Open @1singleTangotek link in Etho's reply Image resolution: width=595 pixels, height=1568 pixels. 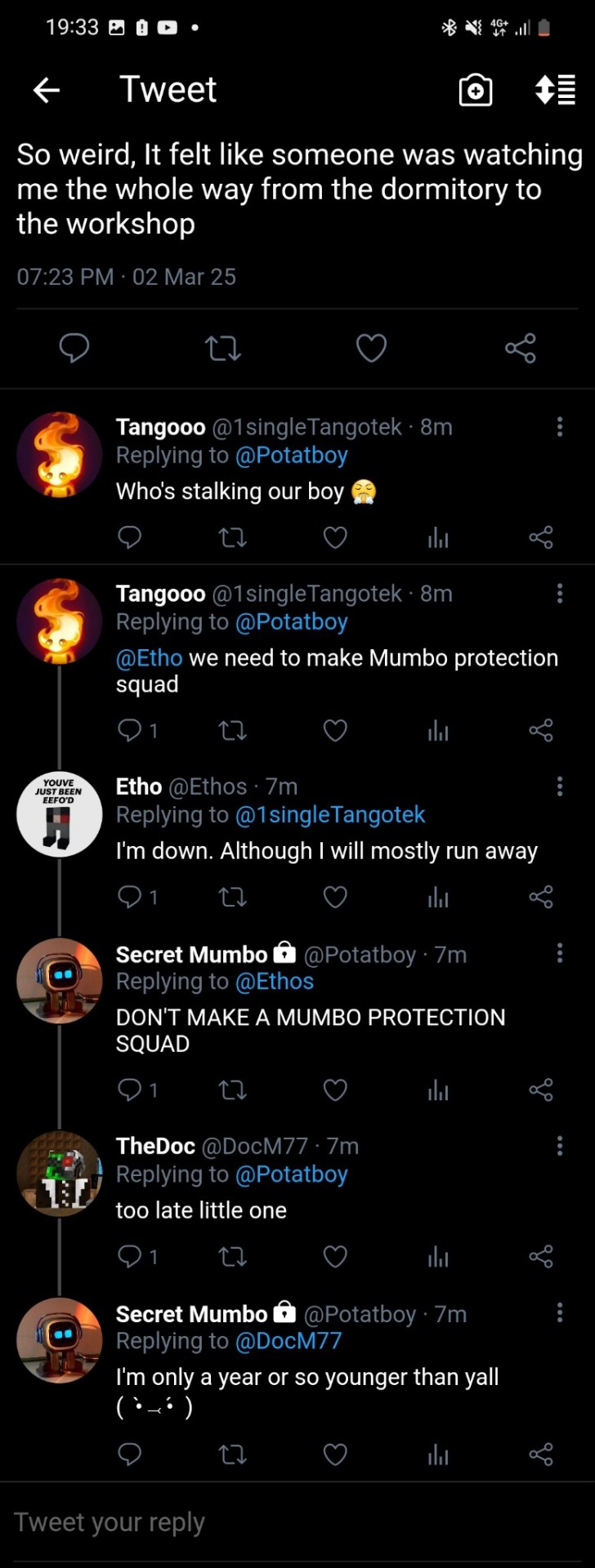click(330, 815)
